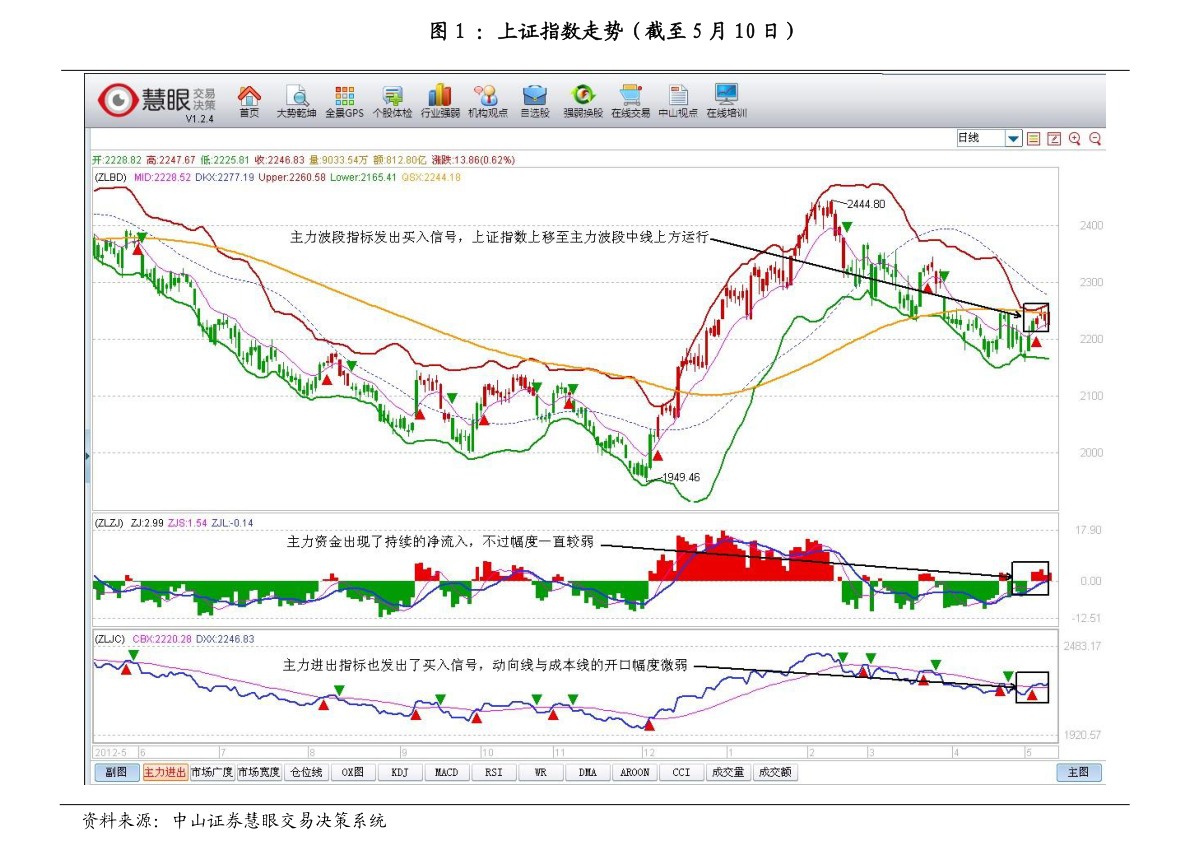Click the (ZLJC) indicator name label
Viewport: 1191px width, 850px height.
(109, 640)
